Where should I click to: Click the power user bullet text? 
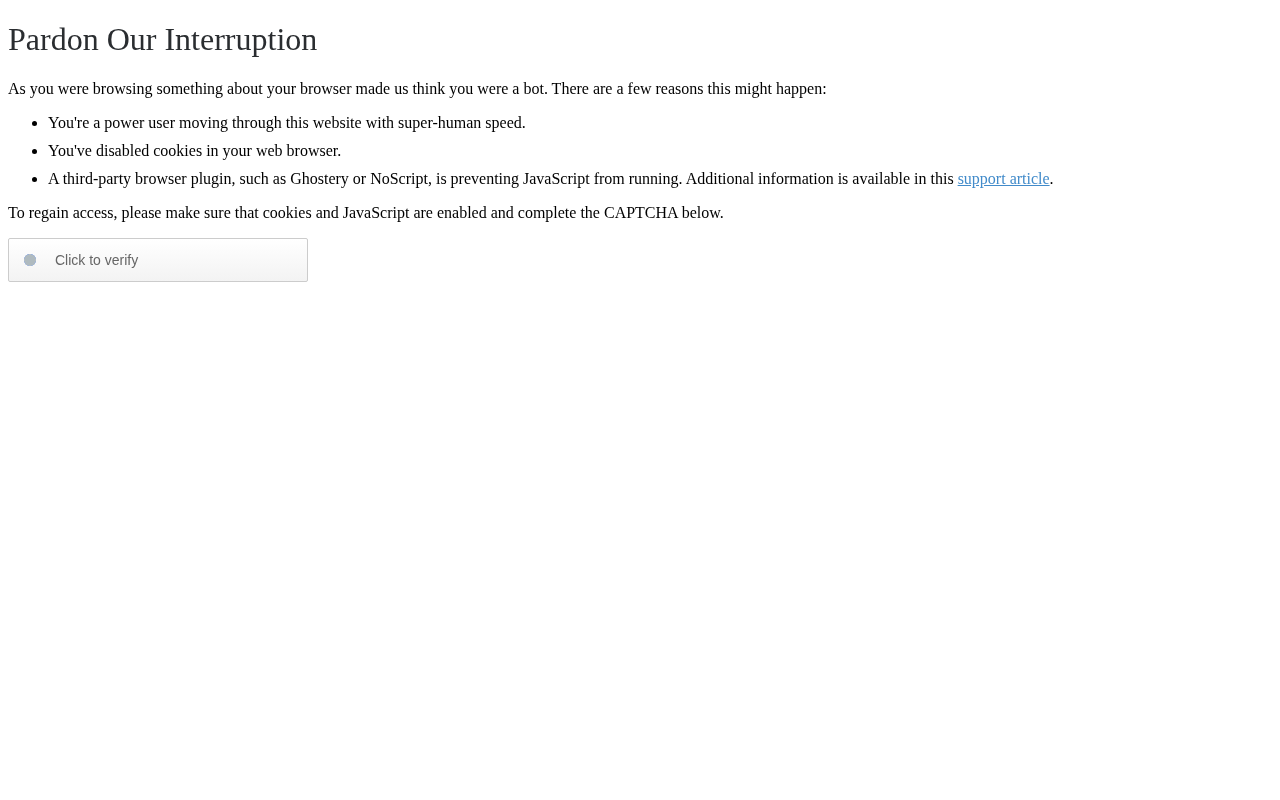[x=287, y=123]
